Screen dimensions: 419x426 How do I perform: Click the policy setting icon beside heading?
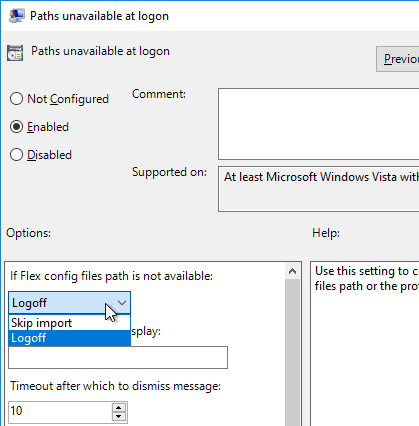click(x=15, y=53)
